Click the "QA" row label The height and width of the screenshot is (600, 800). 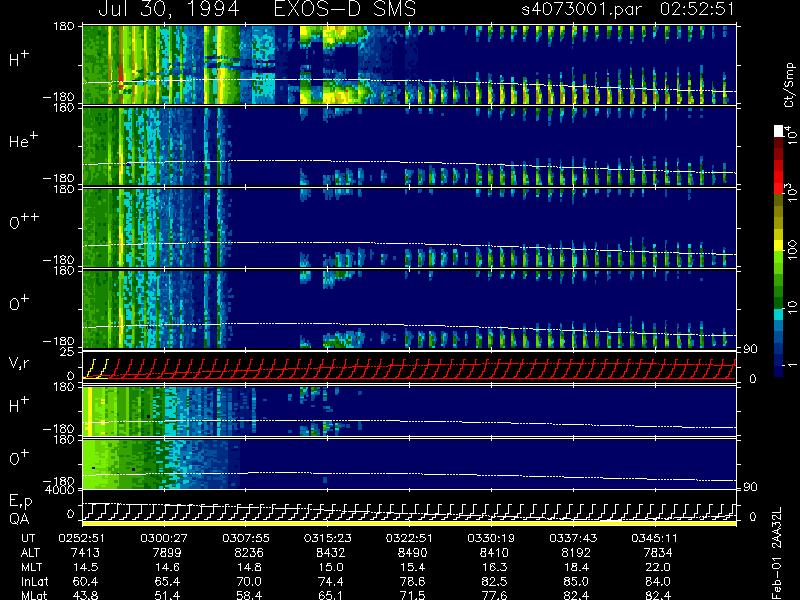click(19, 518)
